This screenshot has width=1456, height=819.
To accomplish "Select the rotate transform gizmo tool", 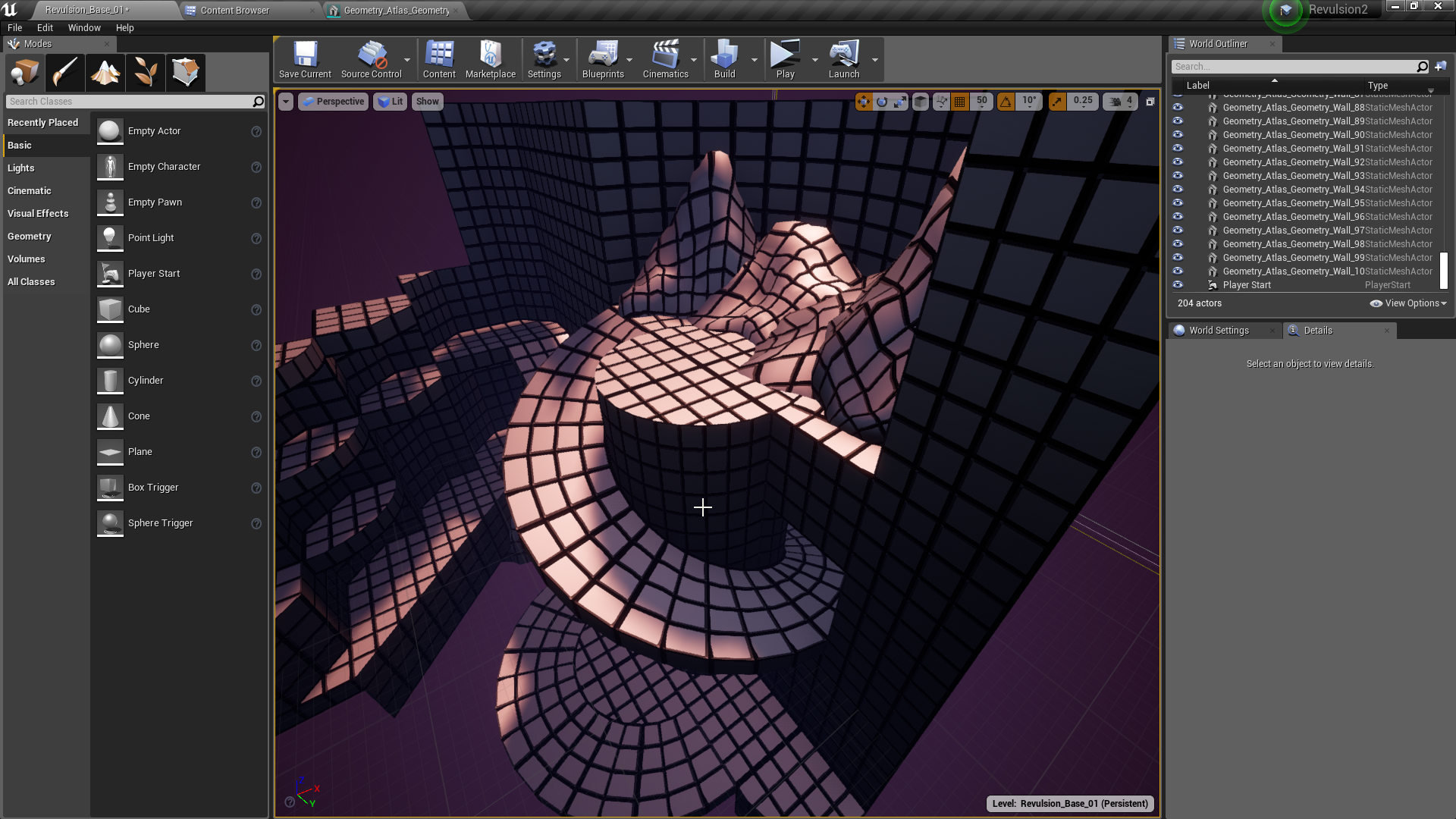I will [x=882, y=102].
